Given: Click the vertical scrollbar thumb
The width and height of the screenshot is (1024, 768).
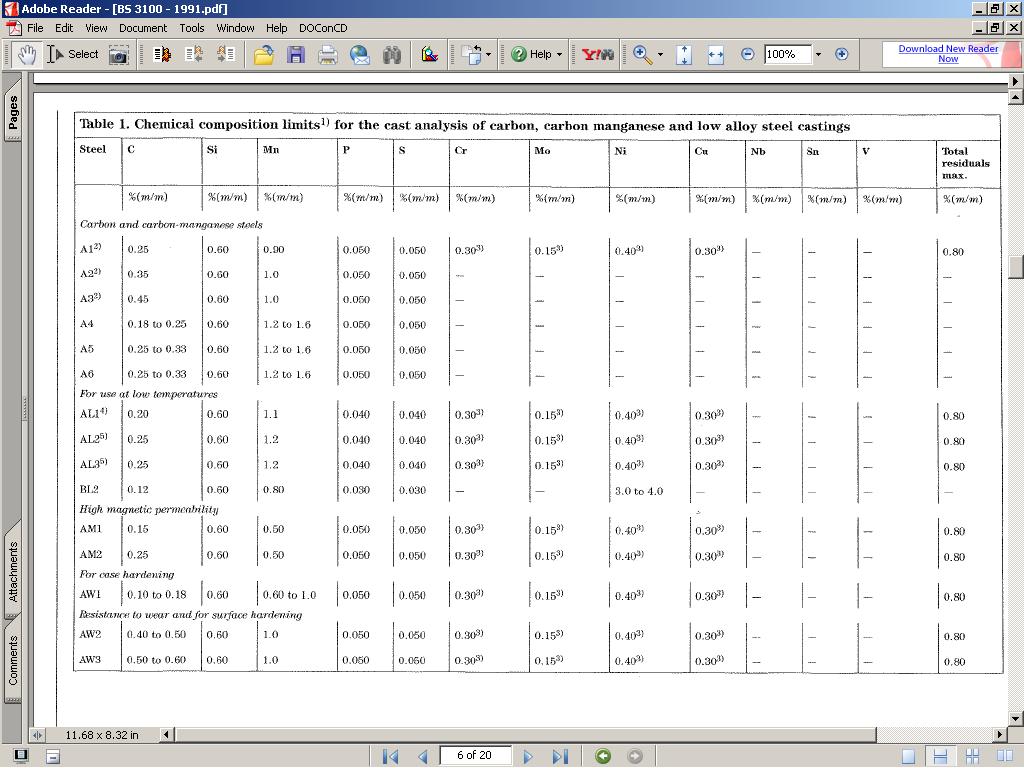Looking at the screenshot, I should pyautogui.click(x=1016, y=267).
